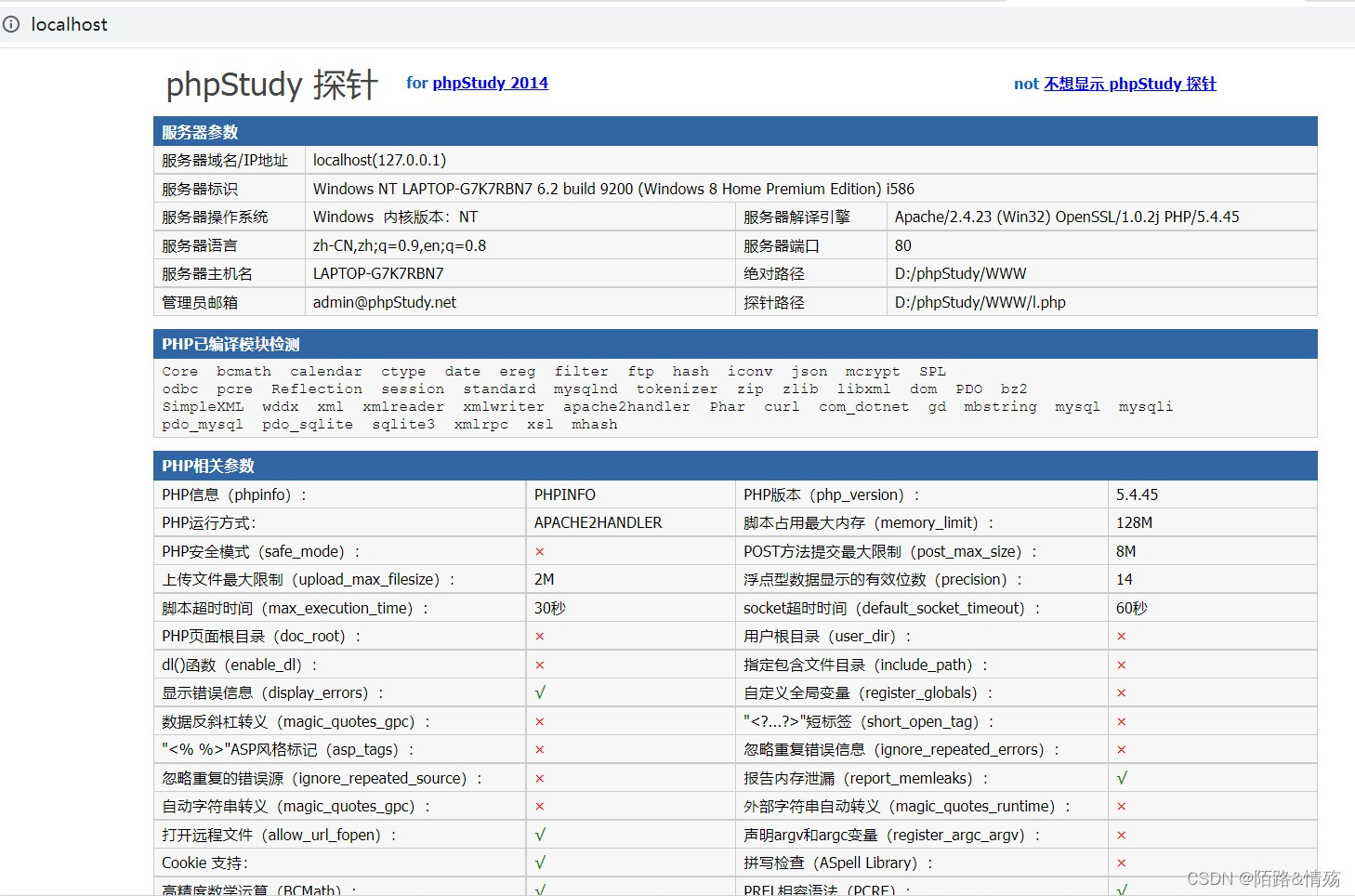Click the red cross for short_open_tag

coord(1122,722)
